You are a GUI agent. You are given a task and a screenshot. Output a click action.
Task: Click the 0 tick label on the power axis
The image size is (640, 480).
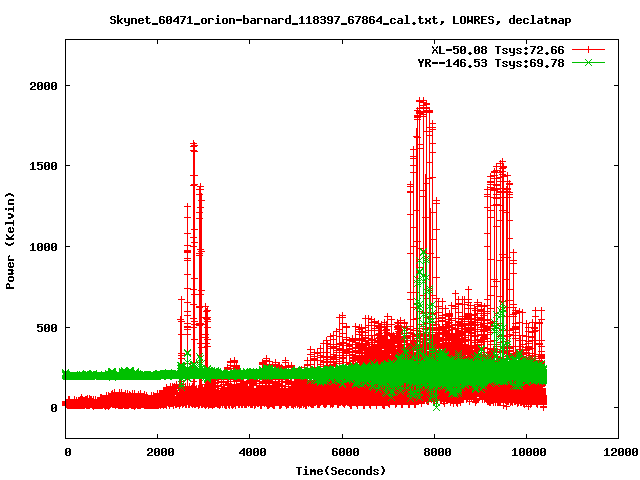pos(54,408)
